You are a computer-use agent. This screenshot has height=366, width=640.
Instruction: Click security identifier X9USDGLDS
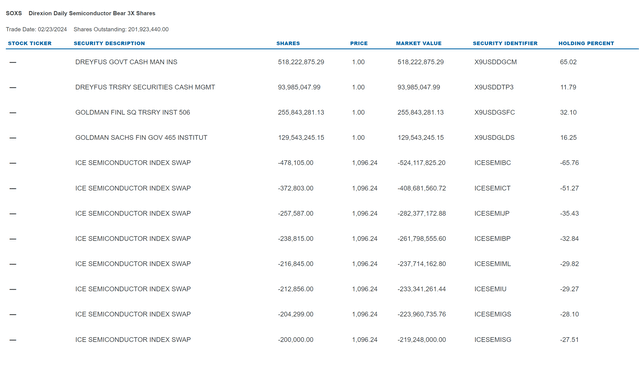pos(494,138)
